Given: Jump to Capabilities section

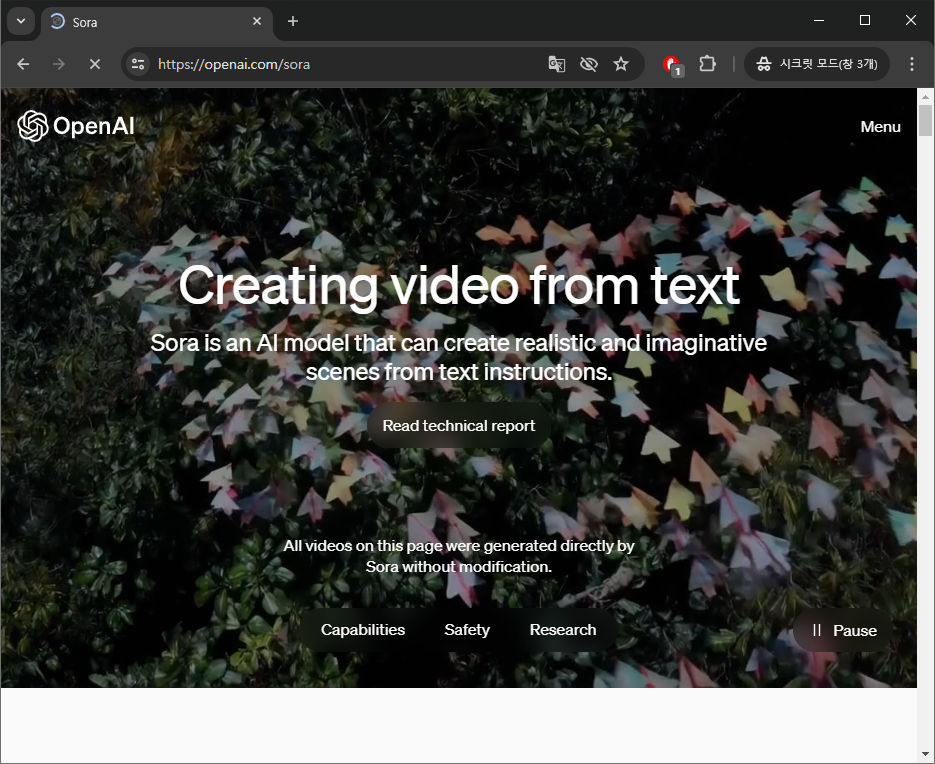Looking at the screenshot, I should pos(363,630).
